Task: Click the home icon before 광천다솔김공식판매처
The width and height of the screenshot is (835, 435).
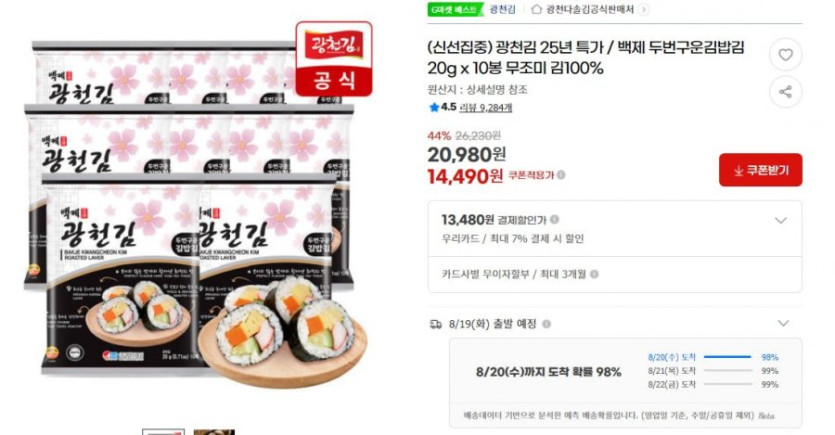Action: point(536,9)
